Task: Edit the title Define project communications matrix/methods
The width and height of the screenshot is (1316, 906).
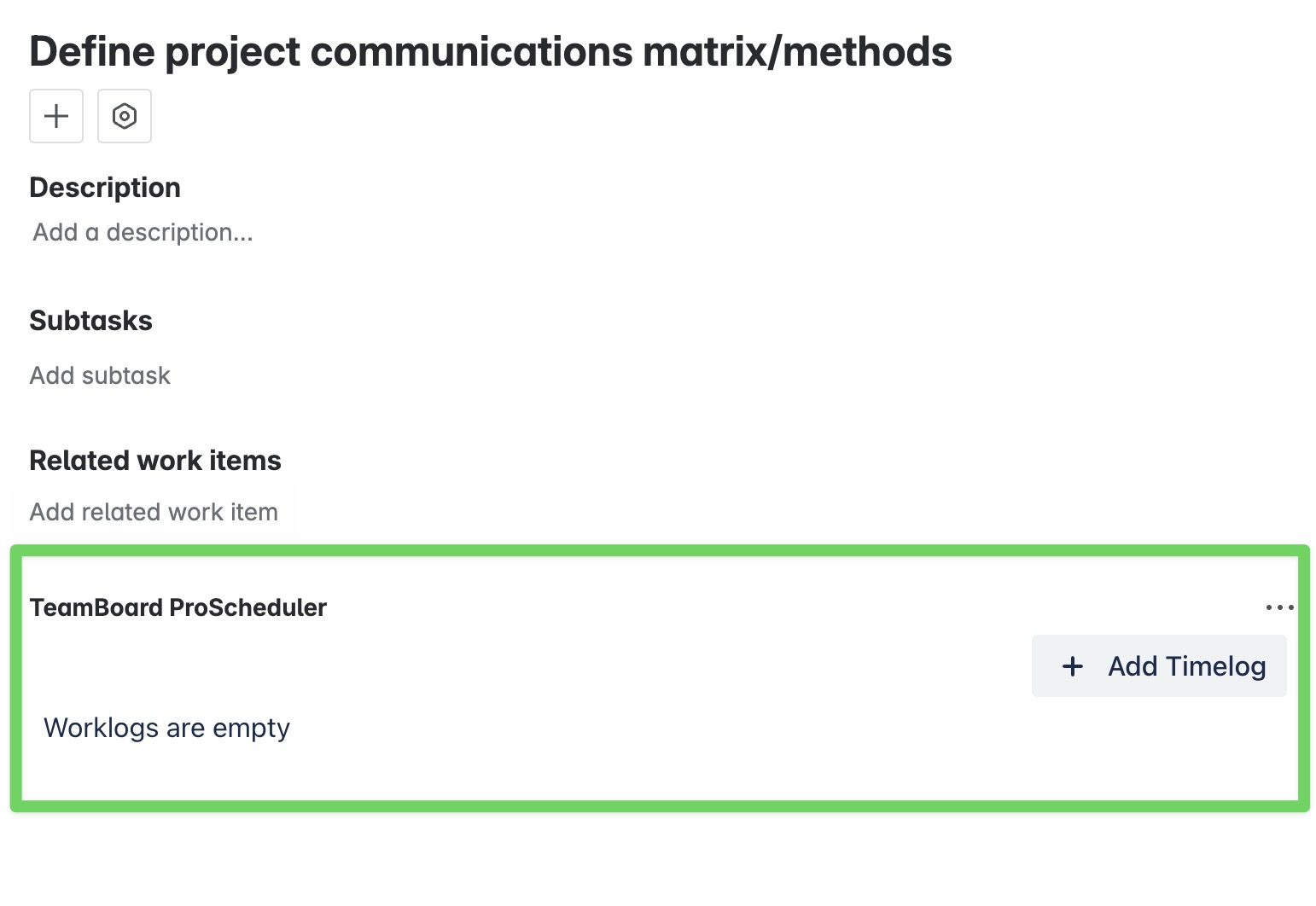Action: 491,51
